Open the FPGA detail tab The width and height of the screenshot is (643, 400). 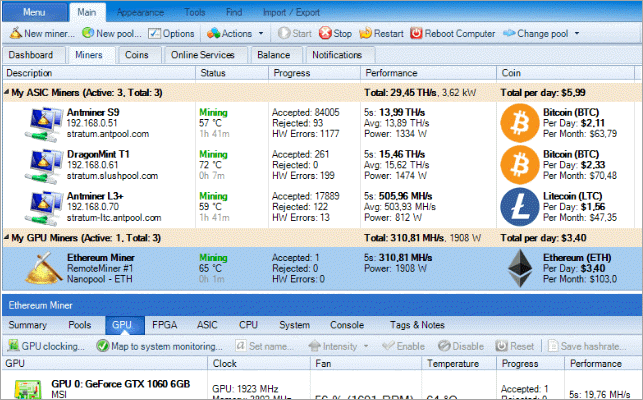164,325
